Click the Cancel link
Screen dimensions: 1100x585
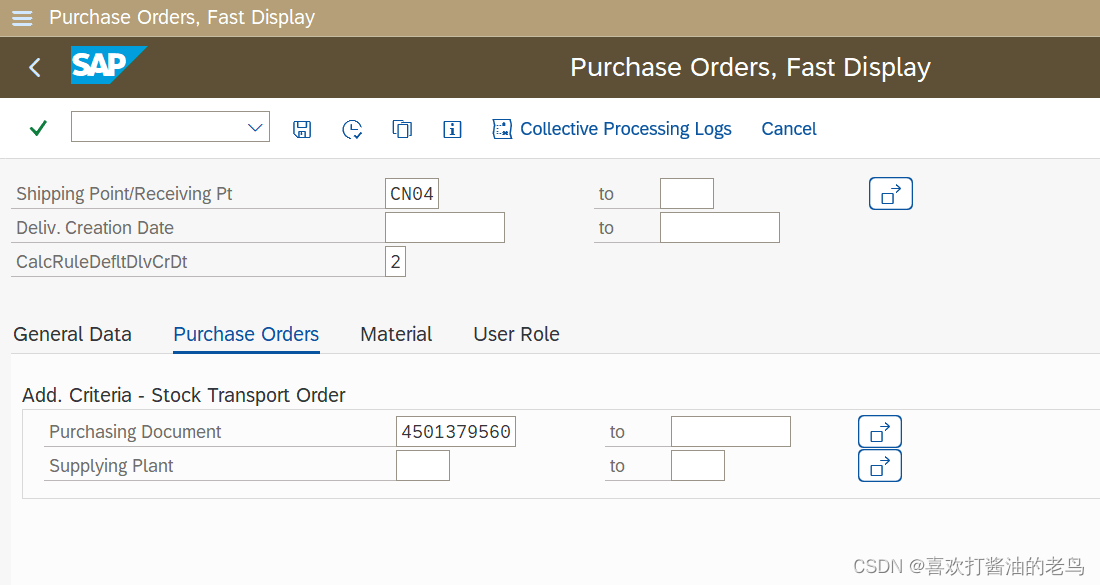tap(788, 128)
